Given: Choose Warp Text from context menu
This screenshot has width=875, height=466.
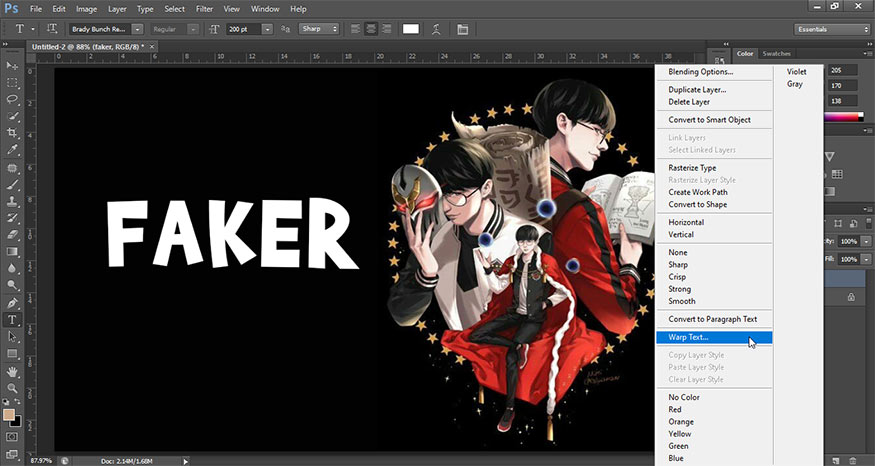Looking at the screenshot, I should (x=714, y=337).
